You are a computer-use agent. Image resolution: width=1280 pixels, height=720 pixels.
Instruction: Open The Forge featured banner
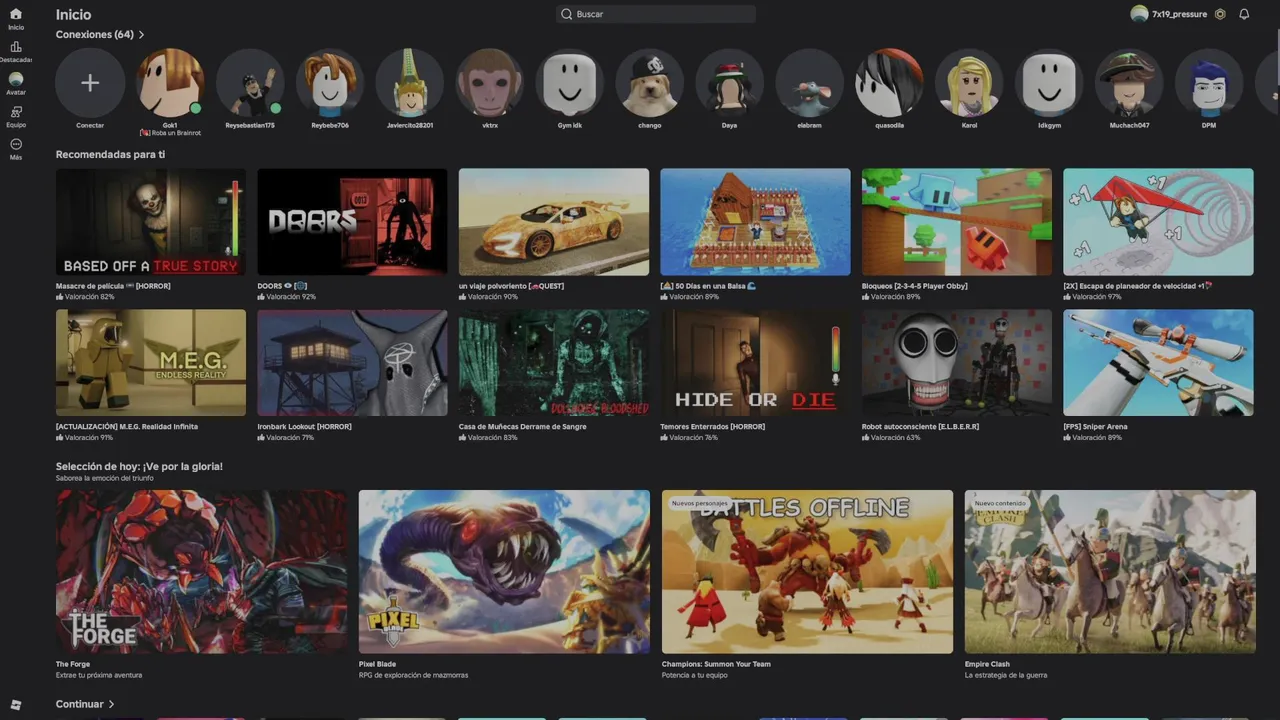[x=201, y=572]
